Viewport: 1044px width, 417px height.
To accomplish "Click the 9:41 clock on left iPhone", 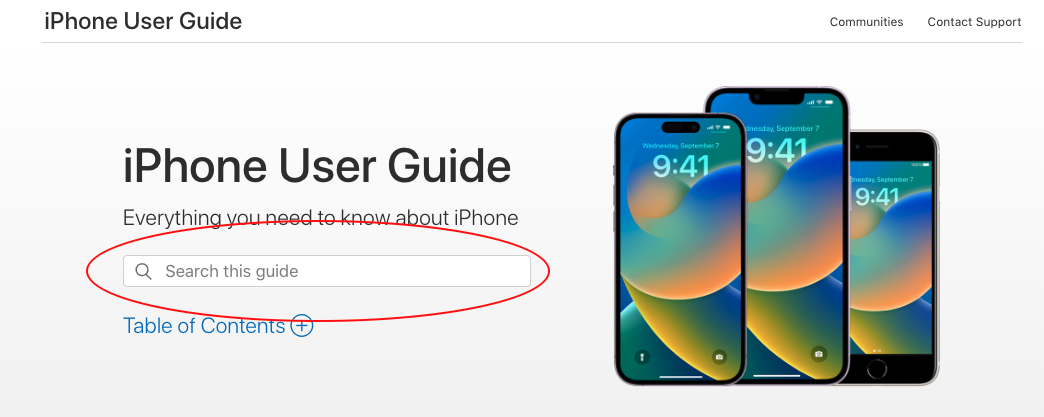I will 680,166.
